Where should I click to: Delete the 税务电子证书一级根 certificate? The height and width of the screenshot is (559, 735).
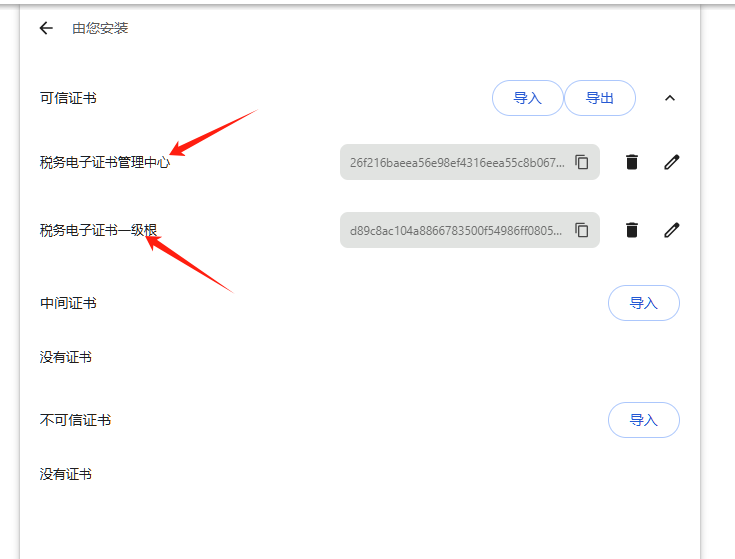pos(632,230)
